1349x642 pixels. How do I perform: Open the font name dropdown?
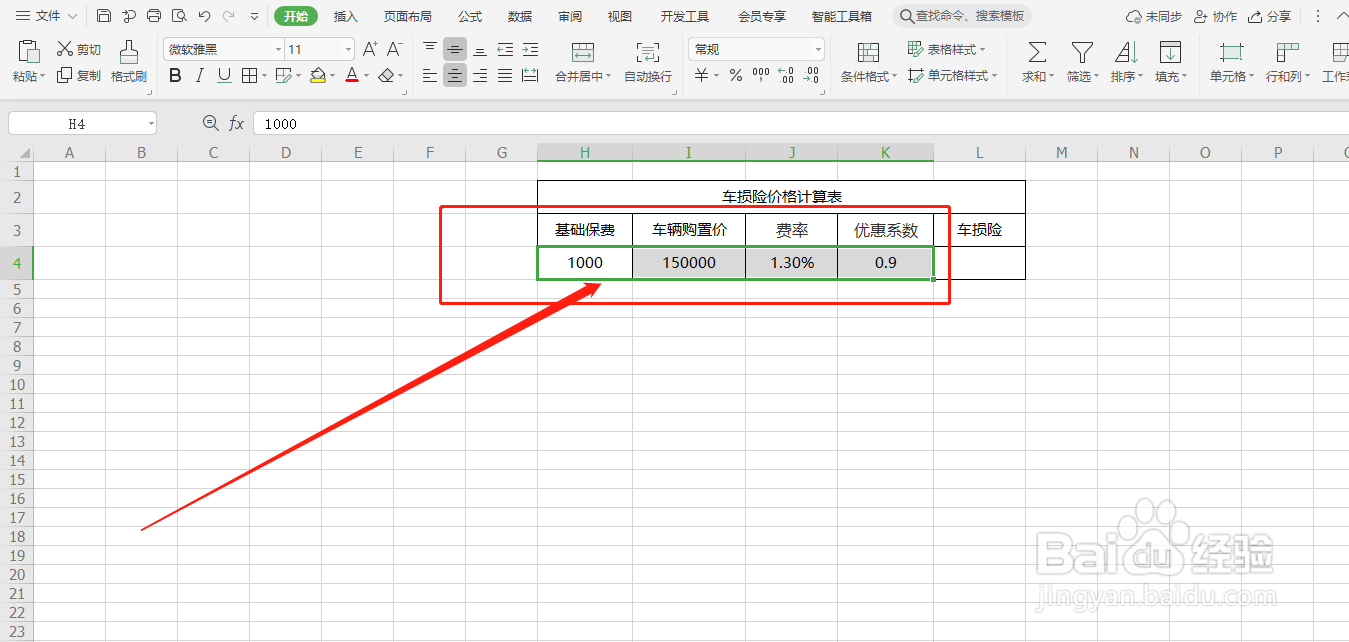[278, 48]
